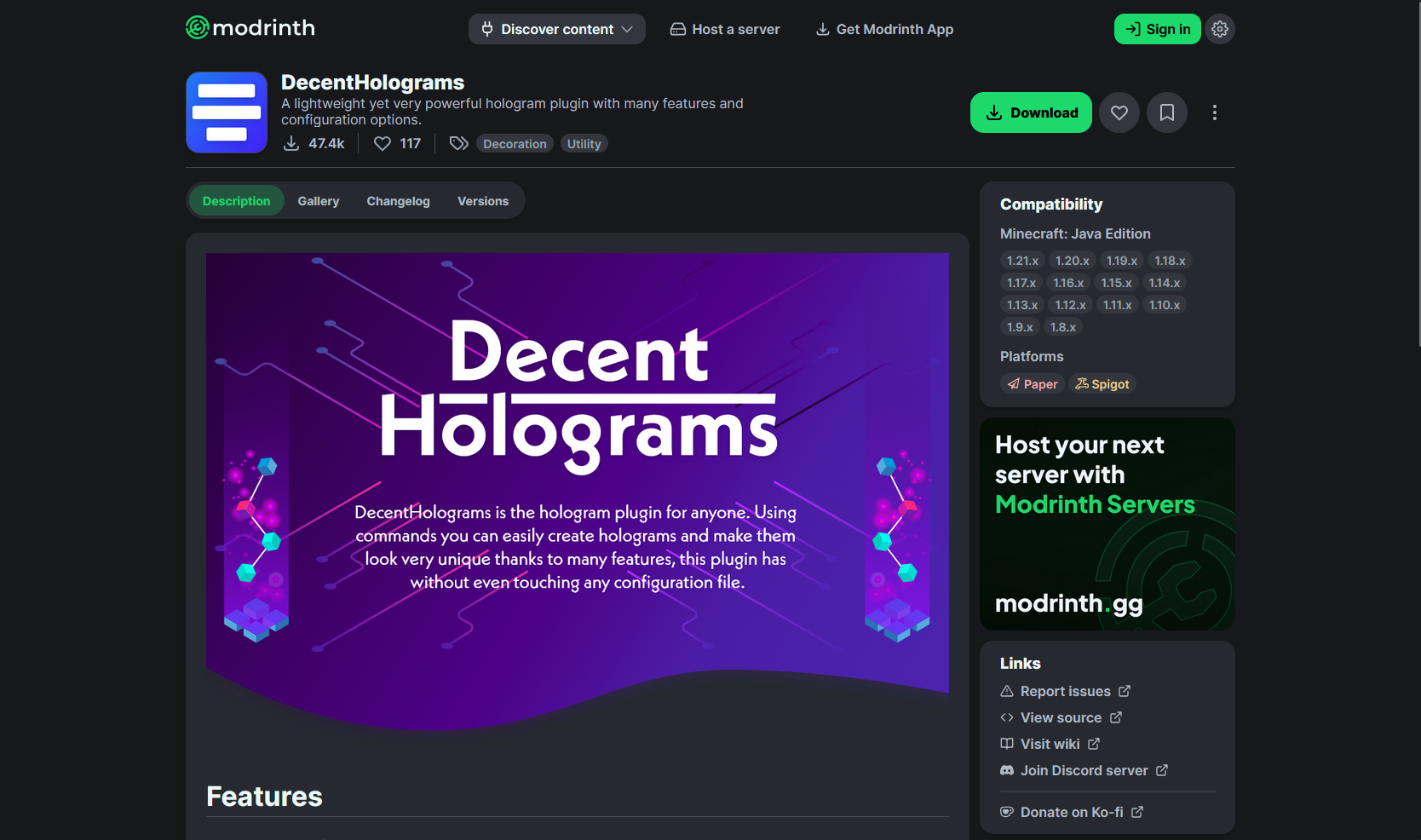Select the 1.12.x version tag

coord(1070,305)
